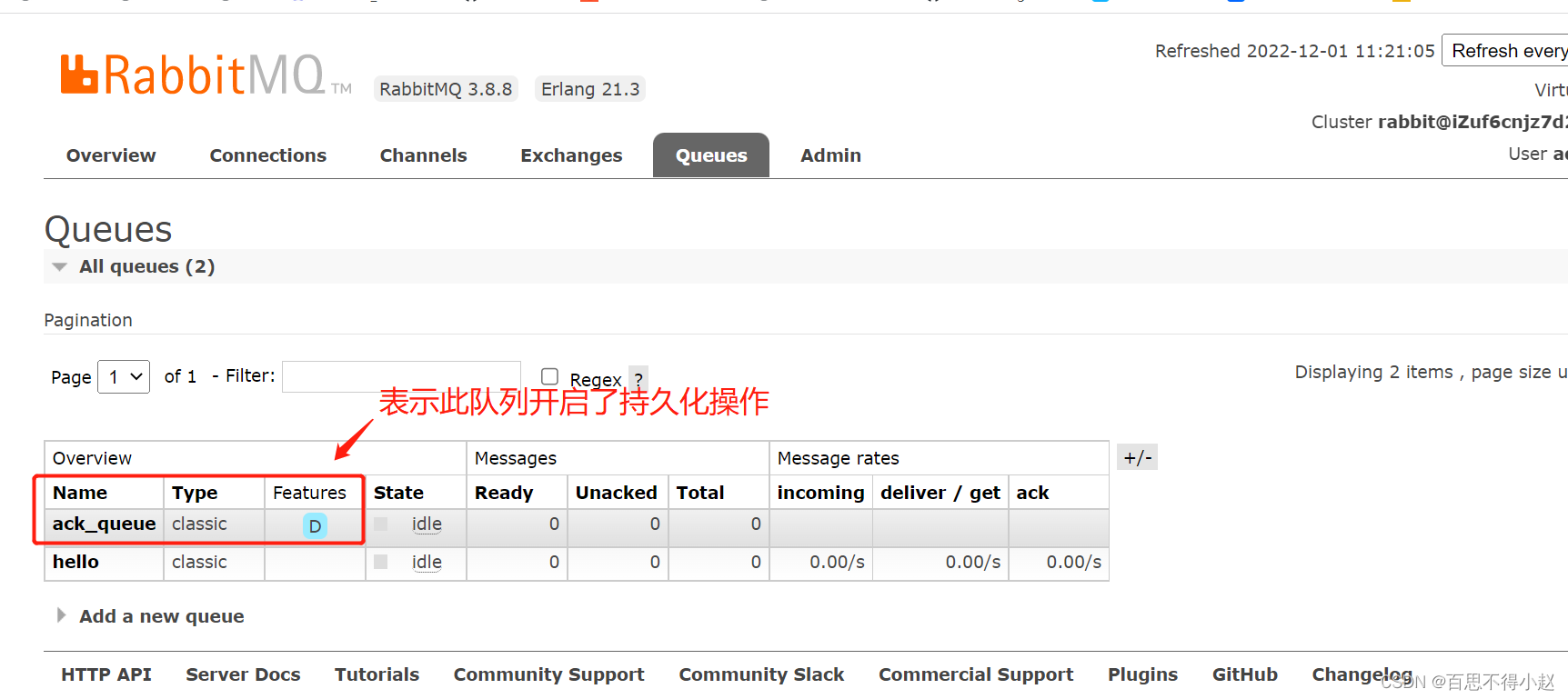Open the Channels tab
The height and width of the screenshot is (699, 1568).
tap(424, 155)
